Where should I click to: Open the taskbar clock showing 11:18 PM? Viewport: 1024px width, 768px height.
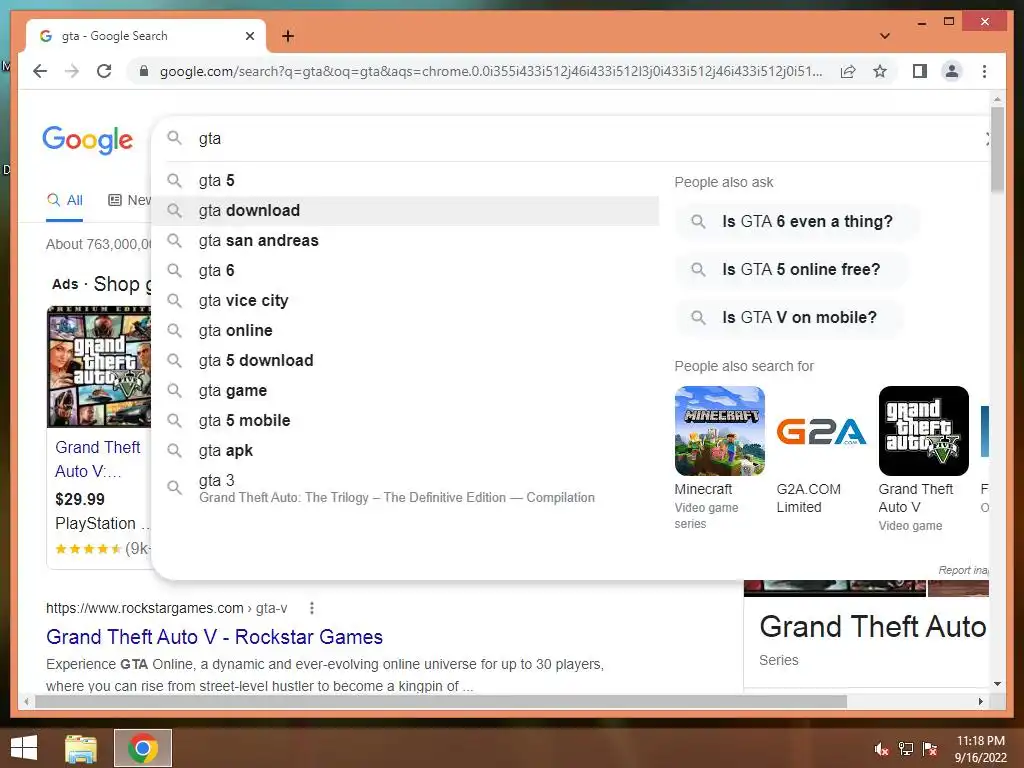(x=981, y=749)
